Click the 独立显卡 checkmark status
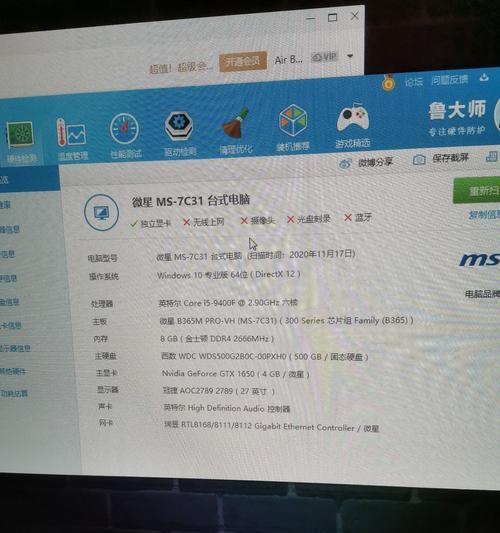The height and width of the screenshot is (533, 500). click(150, 223)
